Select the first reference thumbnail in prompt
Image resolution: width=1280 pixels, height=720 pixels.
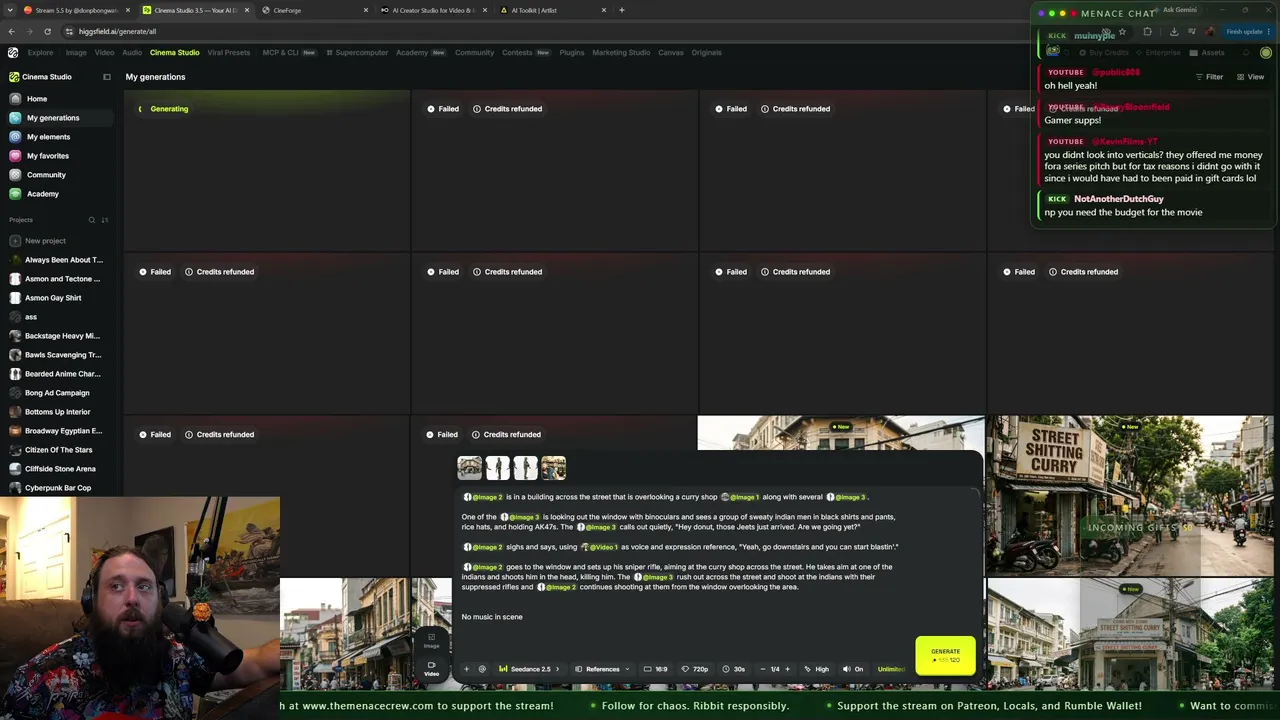pos(469,467)
